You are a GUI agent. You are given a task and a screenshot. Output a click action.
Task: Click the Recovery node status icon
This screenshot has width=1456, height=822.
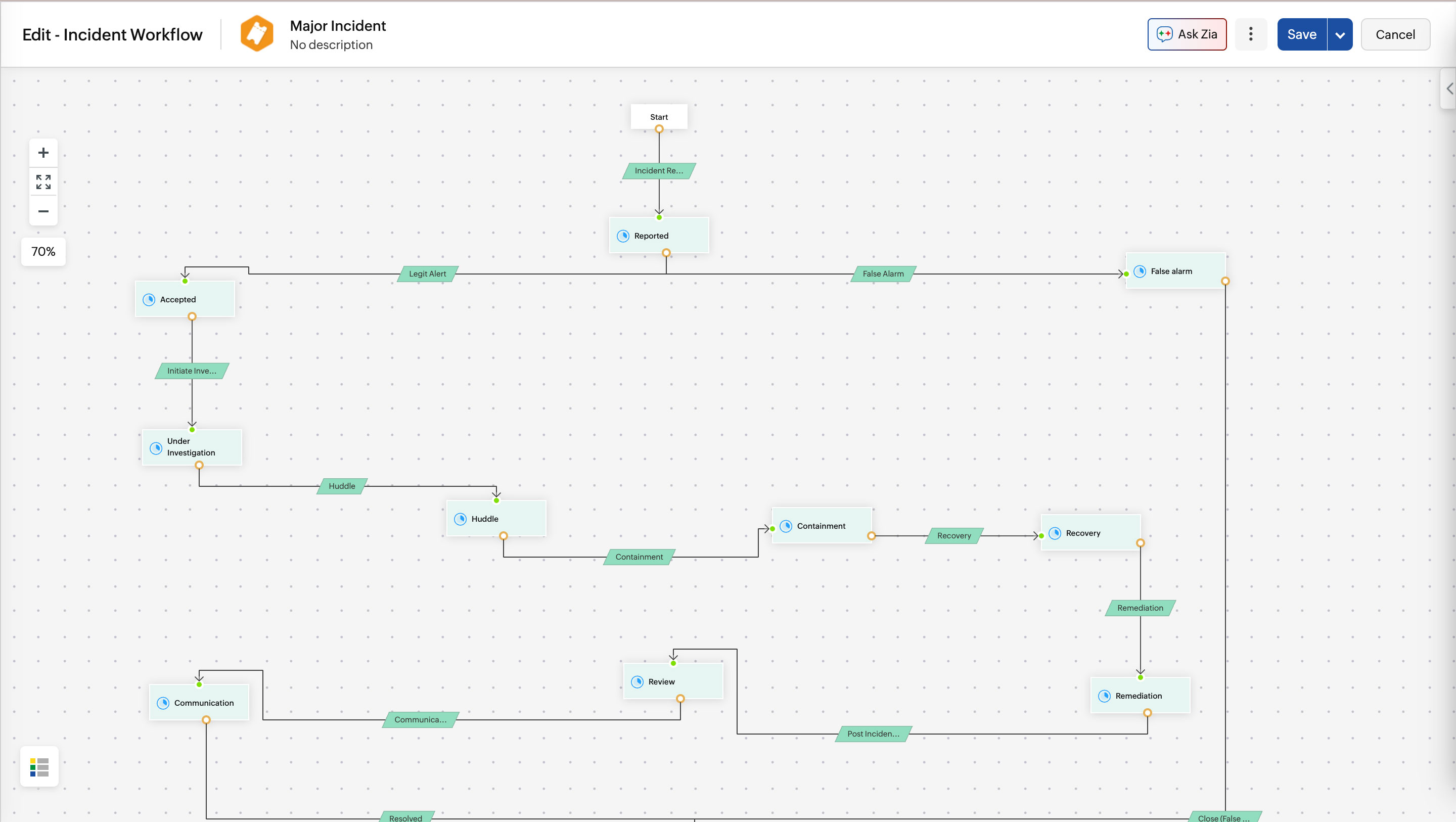click(1055, 533)
